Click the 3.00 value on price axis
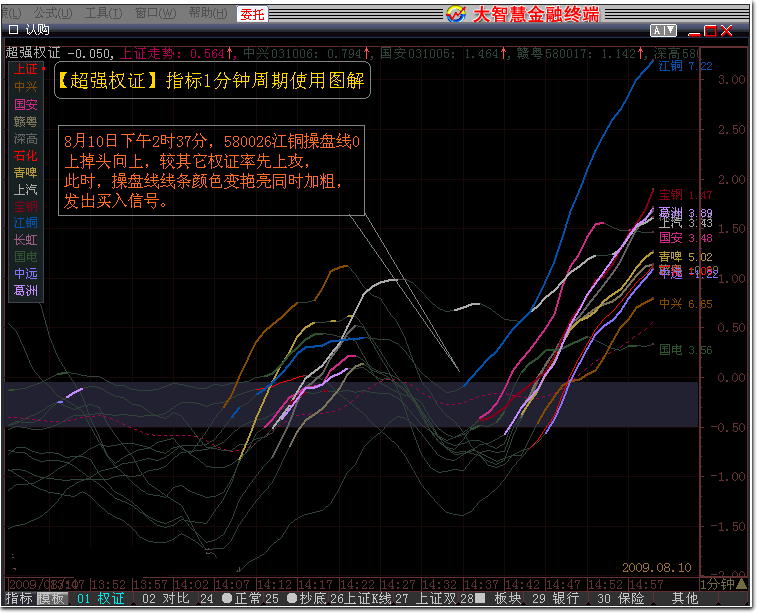 (x=731, y=79)
